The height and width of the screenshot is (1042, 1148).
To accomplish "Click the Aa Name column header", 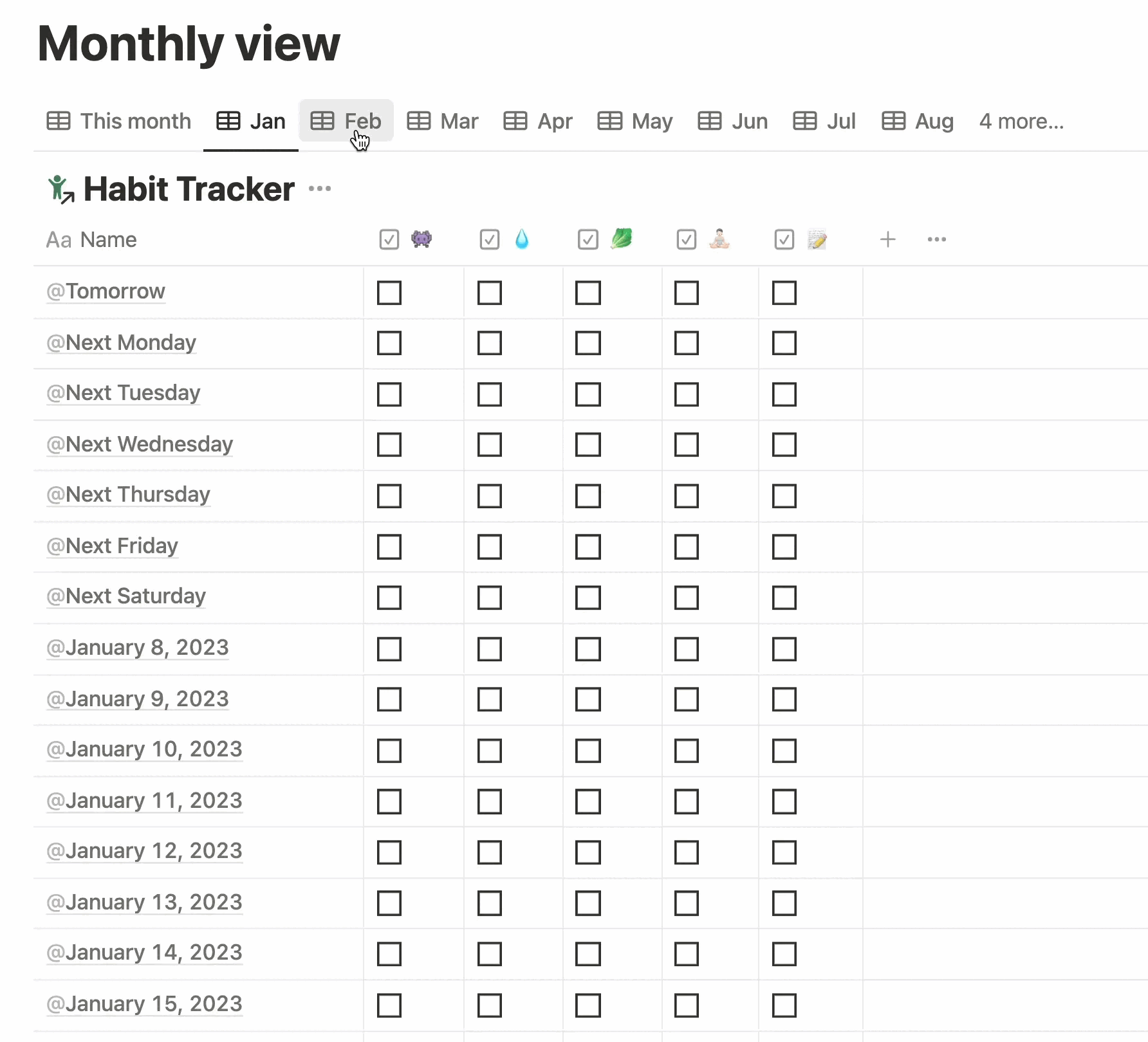I will (91, 239).
